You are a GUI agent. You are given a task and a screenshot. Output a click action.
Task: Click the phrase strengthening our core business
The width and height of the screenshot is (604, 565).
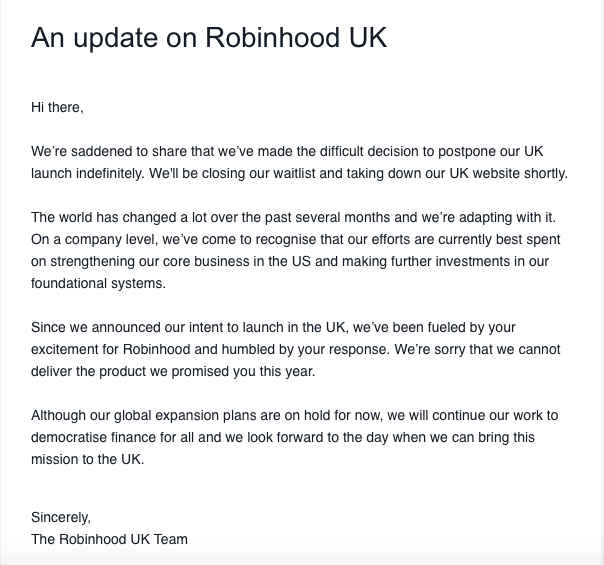[x=150, y=261]
